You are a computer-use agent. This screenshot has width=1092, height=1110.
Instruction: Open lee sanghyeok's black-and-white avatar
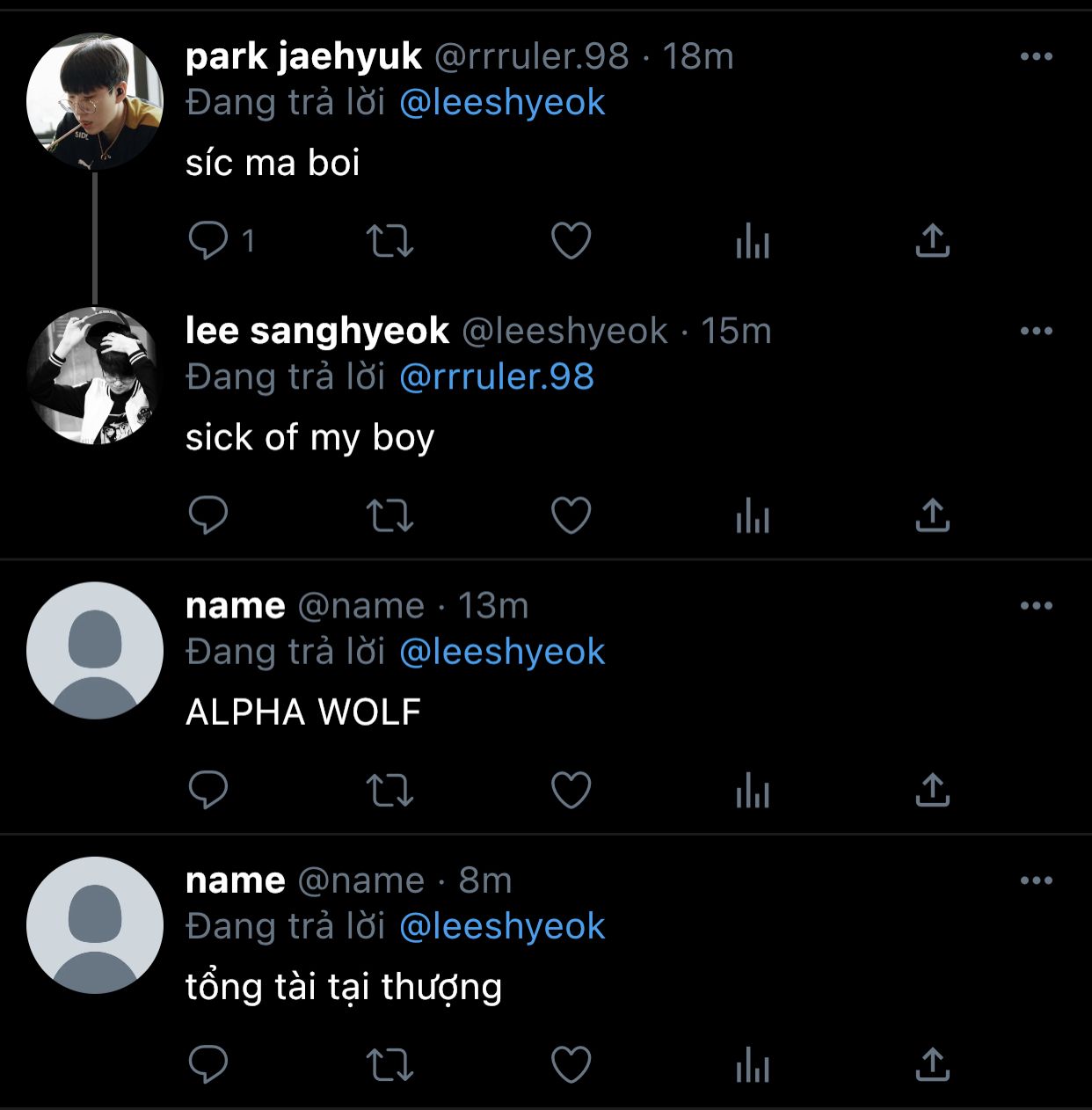tap(95, 376)
